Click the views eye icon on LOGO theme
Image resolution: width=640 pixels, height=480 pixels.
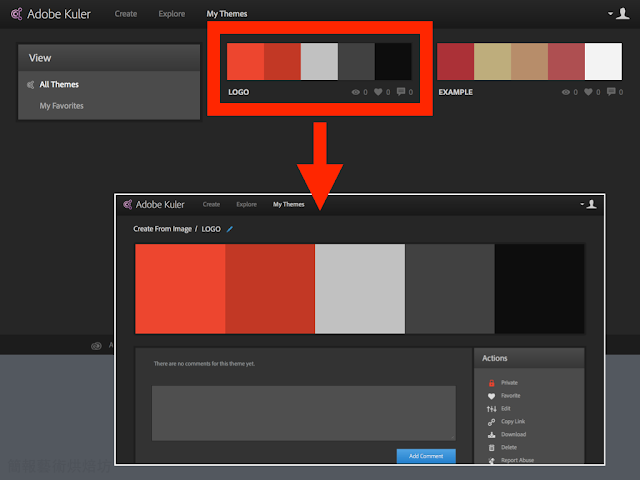356,92
